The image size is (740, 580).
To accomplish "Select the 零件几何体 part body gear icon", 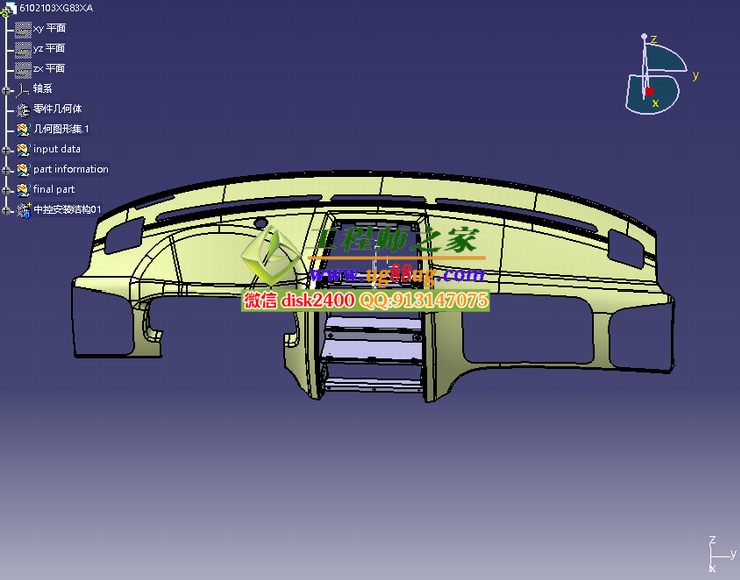I will 23,109.
